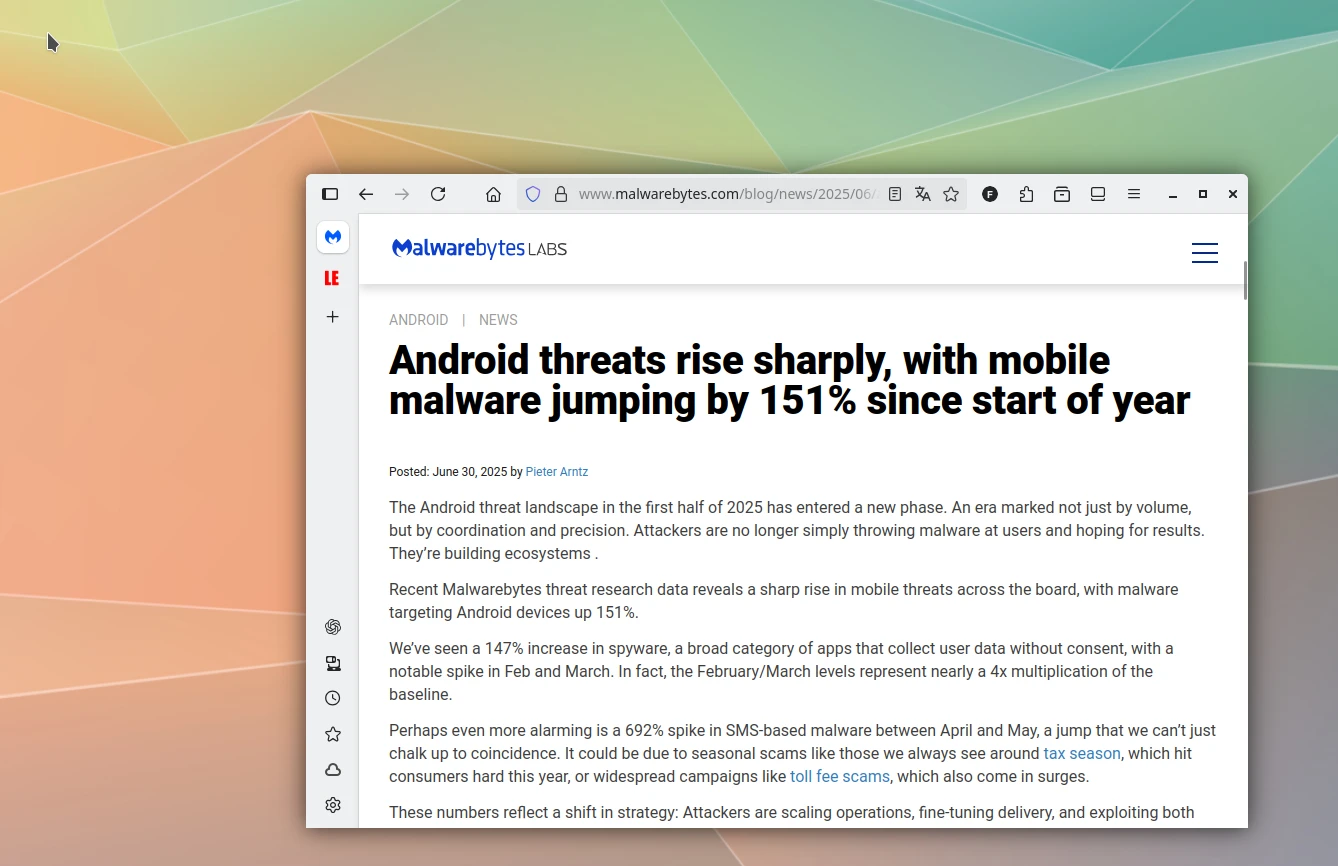Open the extensions puzzle-piece menu
The image size is (1338, 866).
coord(1026,194)
